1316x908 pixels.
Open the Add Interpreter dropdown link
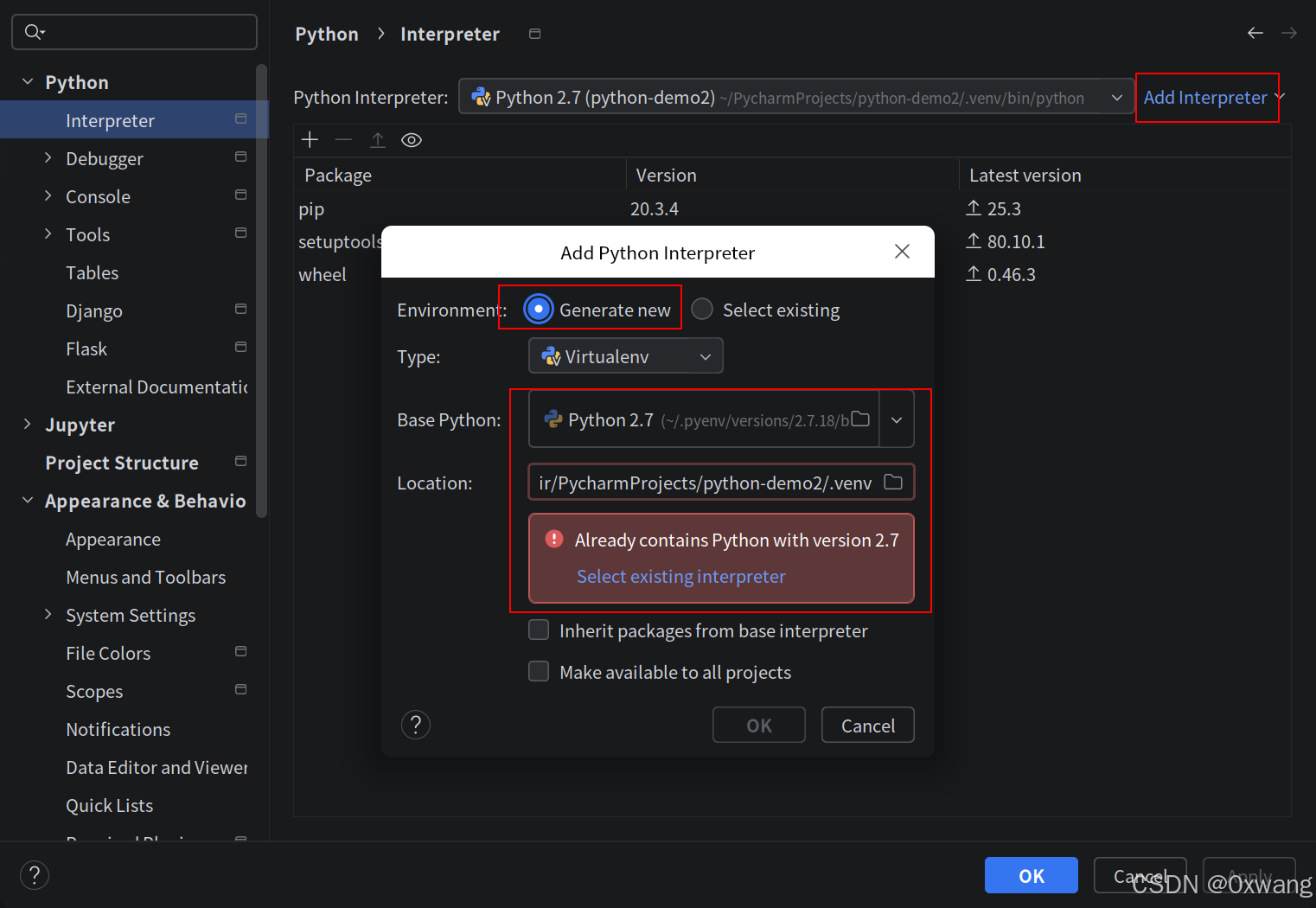(x=1213, y=98)
